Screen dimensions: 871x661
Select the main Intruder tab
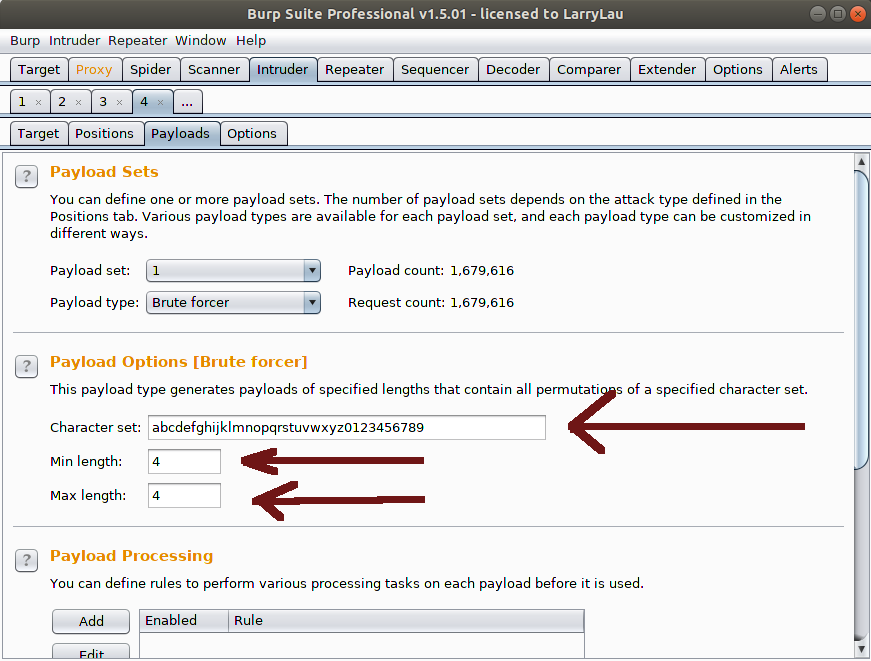coord(282,70)
